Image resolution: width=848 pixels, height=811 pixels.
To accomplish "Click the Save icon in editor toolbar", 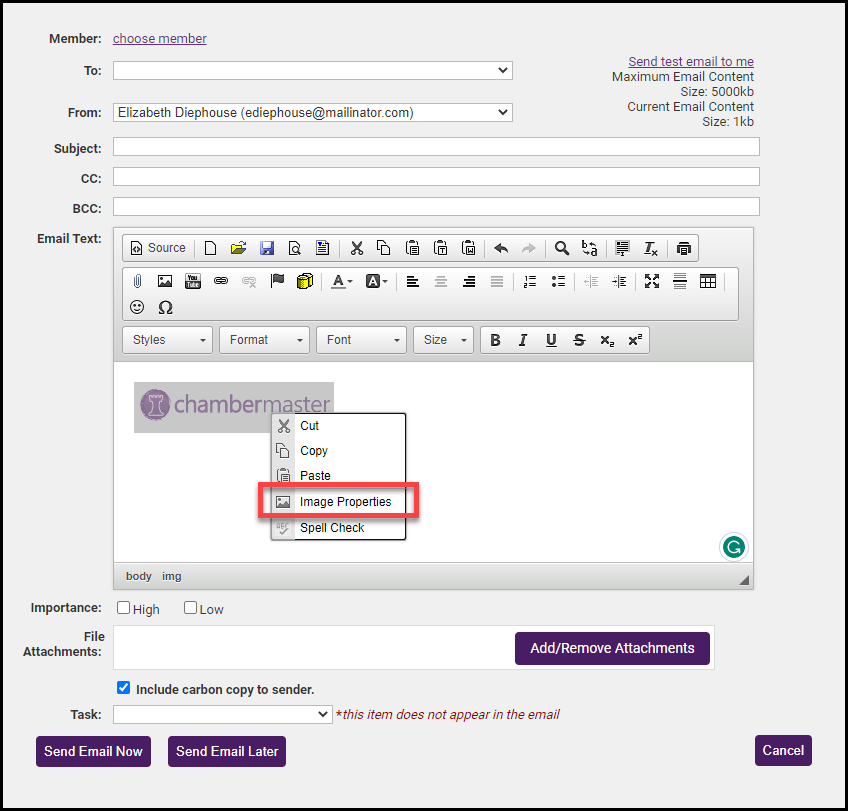I will point(266,248).
